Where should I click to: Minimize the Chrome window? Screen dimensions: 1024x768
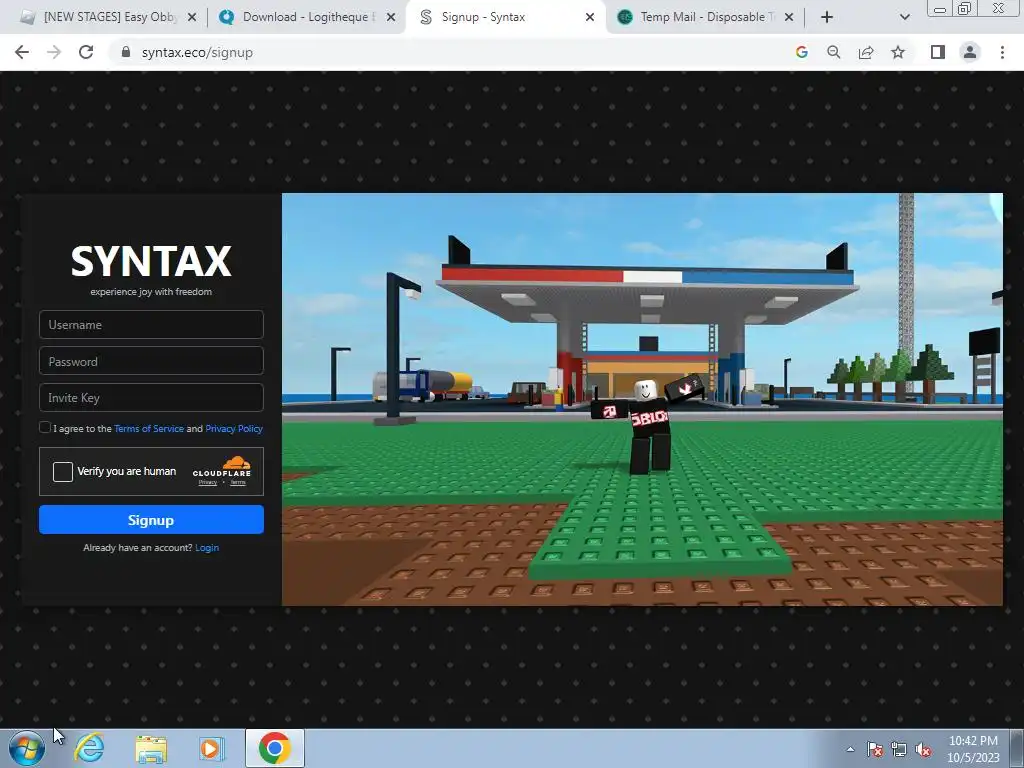pyautogui.click(x=940, y=8)
